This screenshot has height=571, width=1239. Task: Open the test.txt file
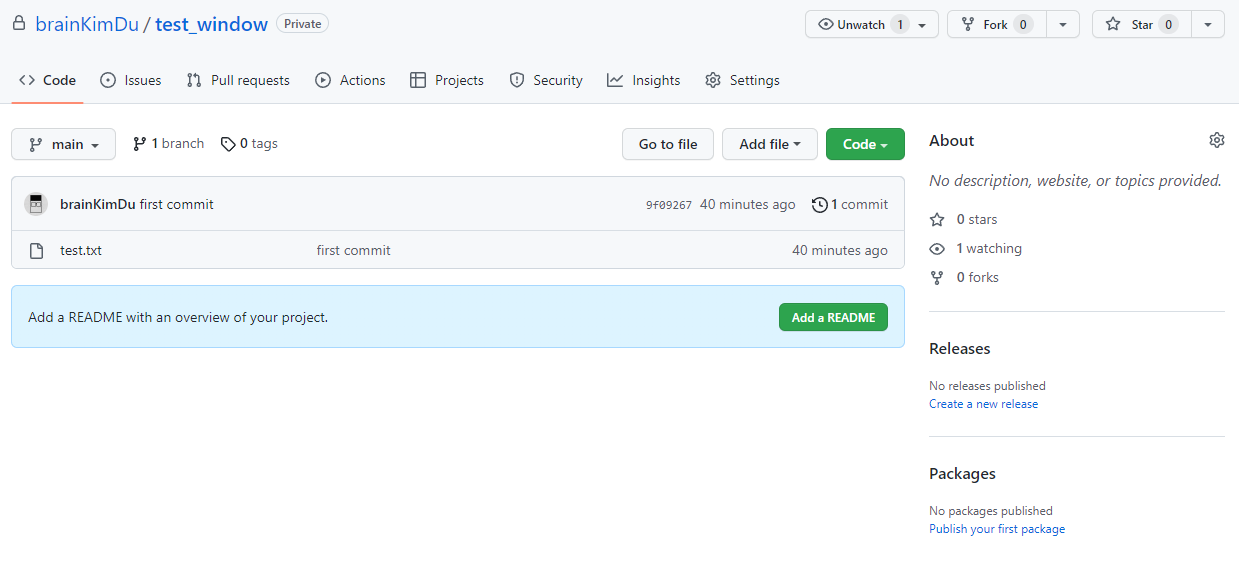point(81,250)
